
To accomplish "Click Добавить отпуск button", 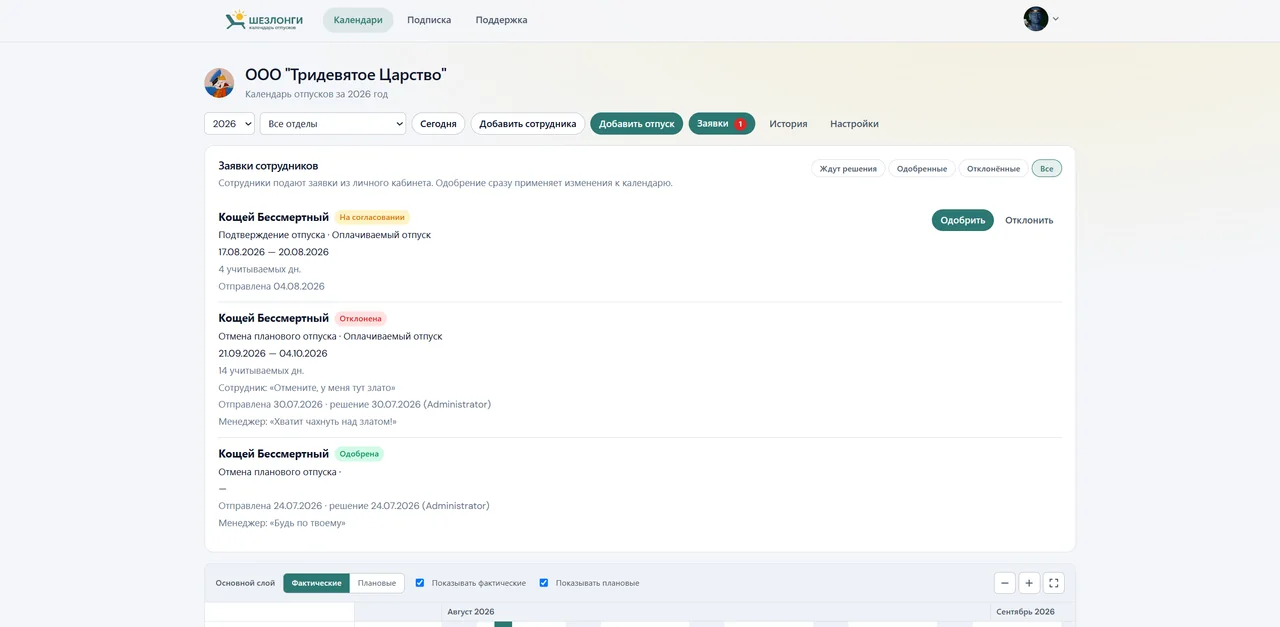I will 637,124.
